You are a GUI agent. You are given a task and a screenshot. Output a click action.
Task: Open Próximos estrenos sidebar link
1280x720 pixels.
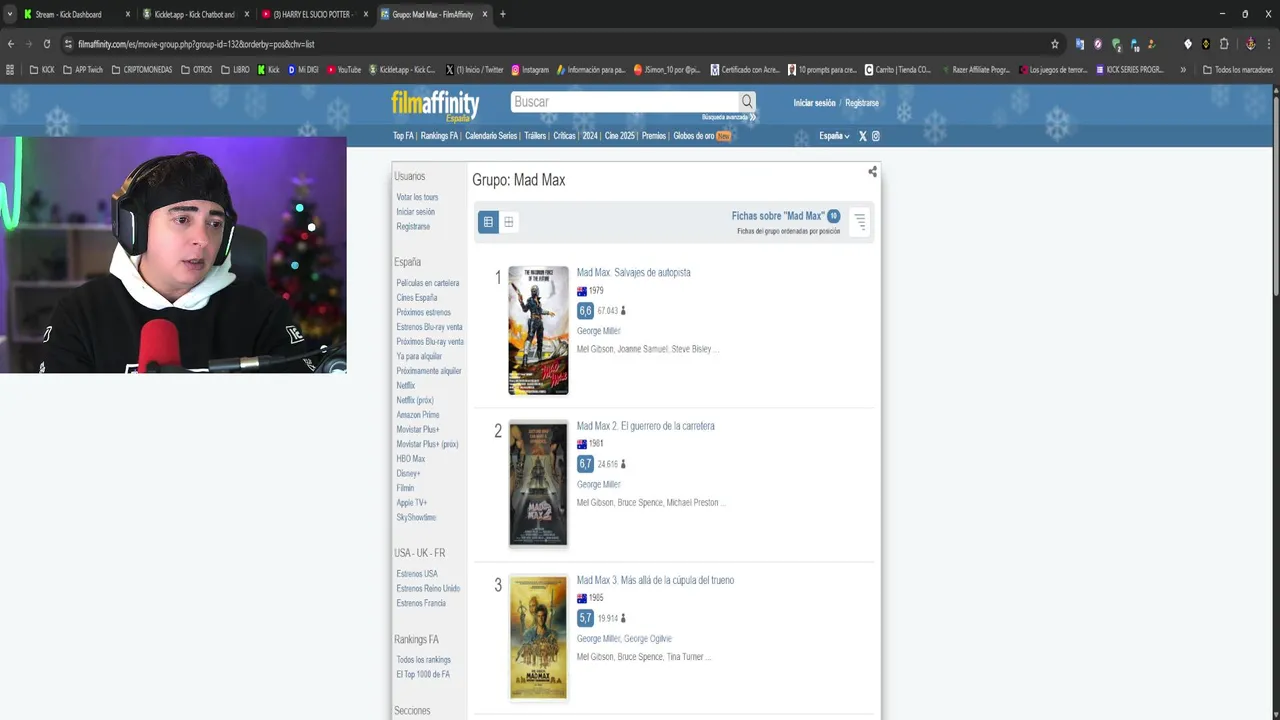tap(423, 312)
